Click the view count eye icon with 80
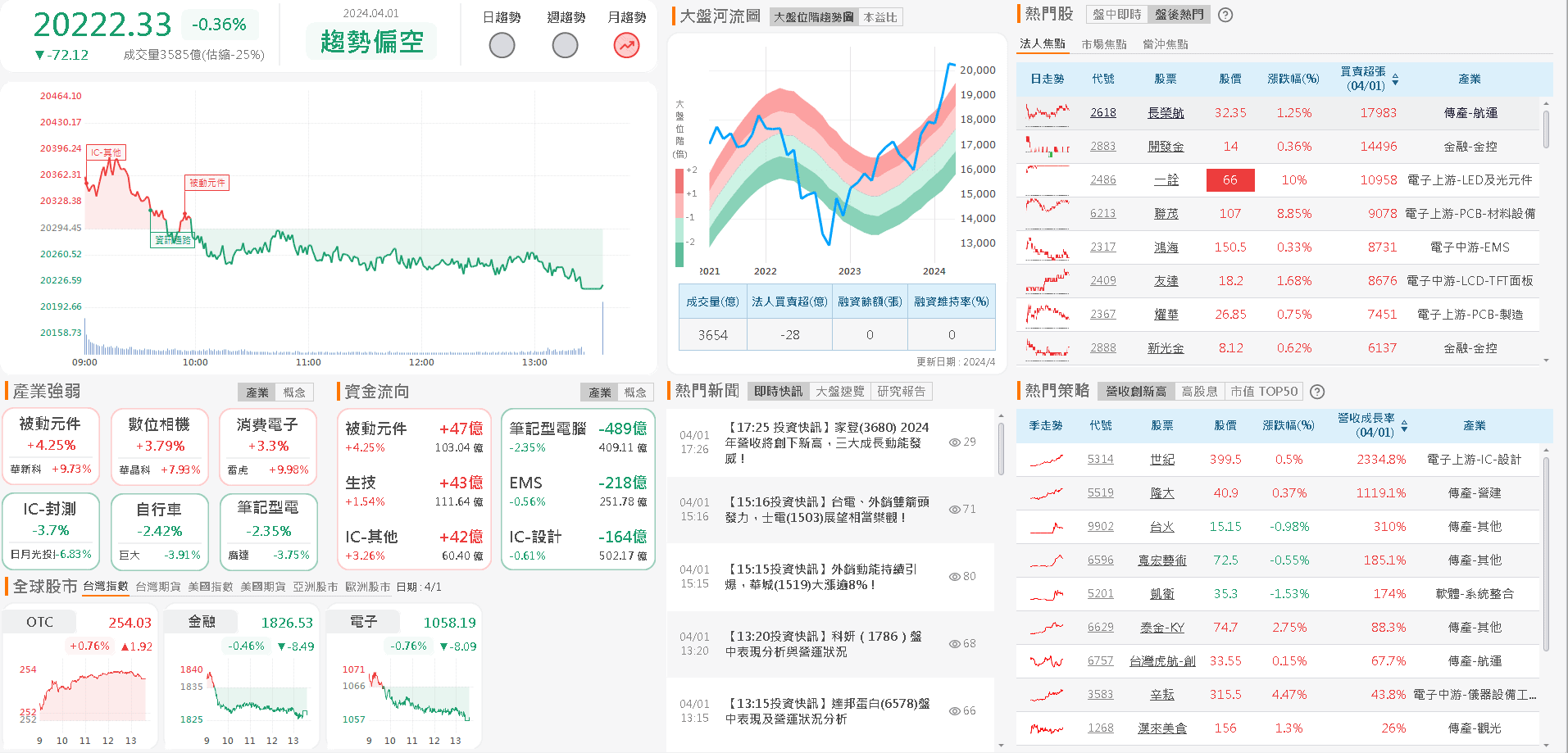The width and height of the screenshot is (1568, 753). [954, 577]
